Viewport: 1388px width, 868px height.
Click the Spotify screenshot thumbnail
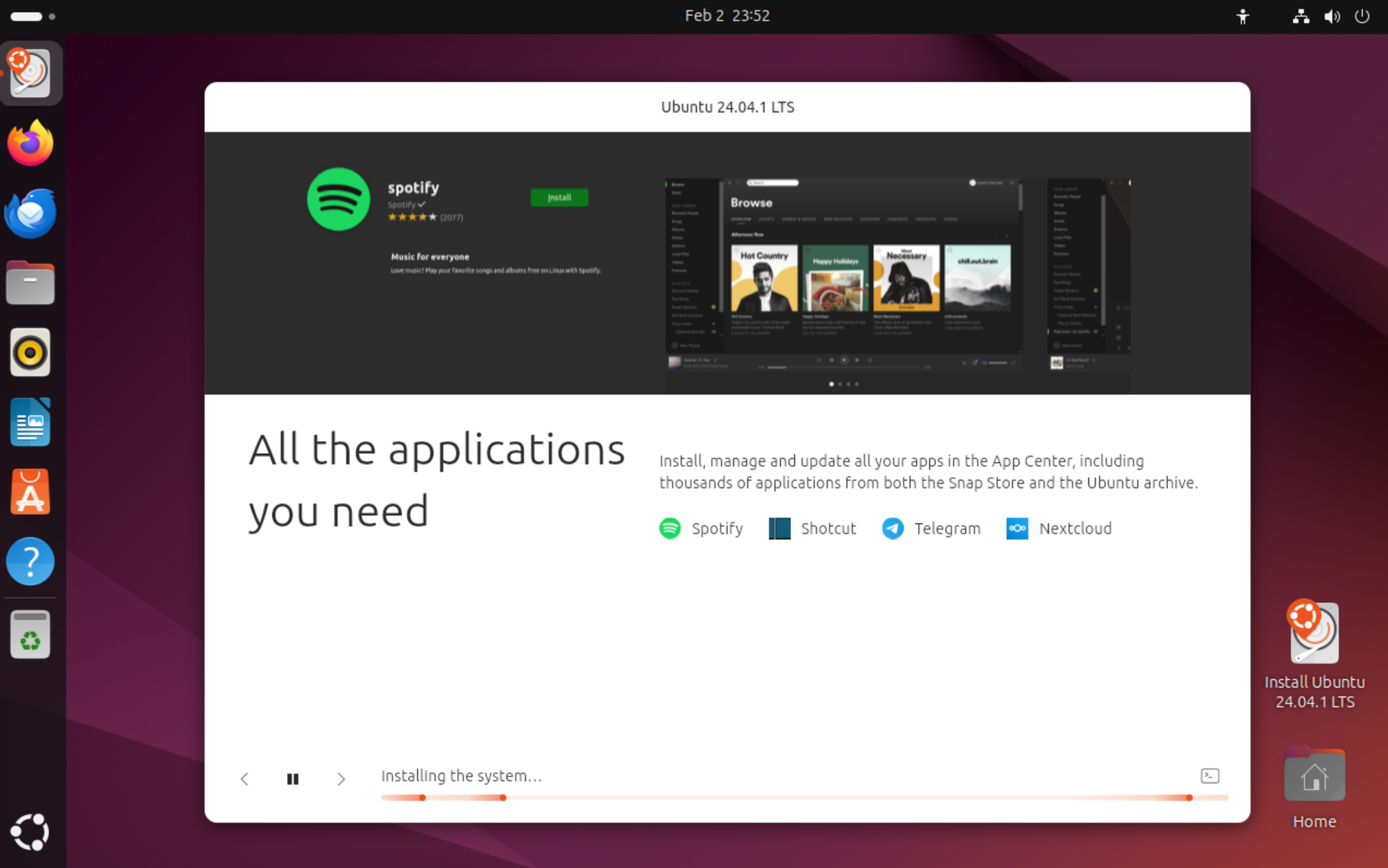coord(843,274)
